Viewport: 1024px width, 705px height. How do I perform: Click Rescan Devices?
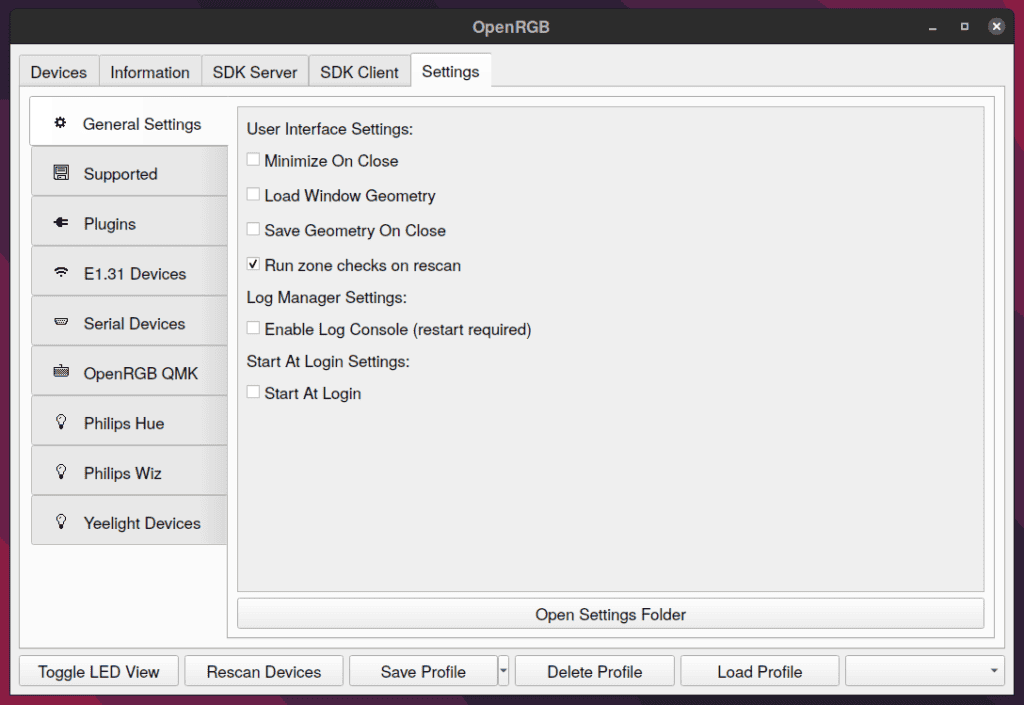click(264, 671)
